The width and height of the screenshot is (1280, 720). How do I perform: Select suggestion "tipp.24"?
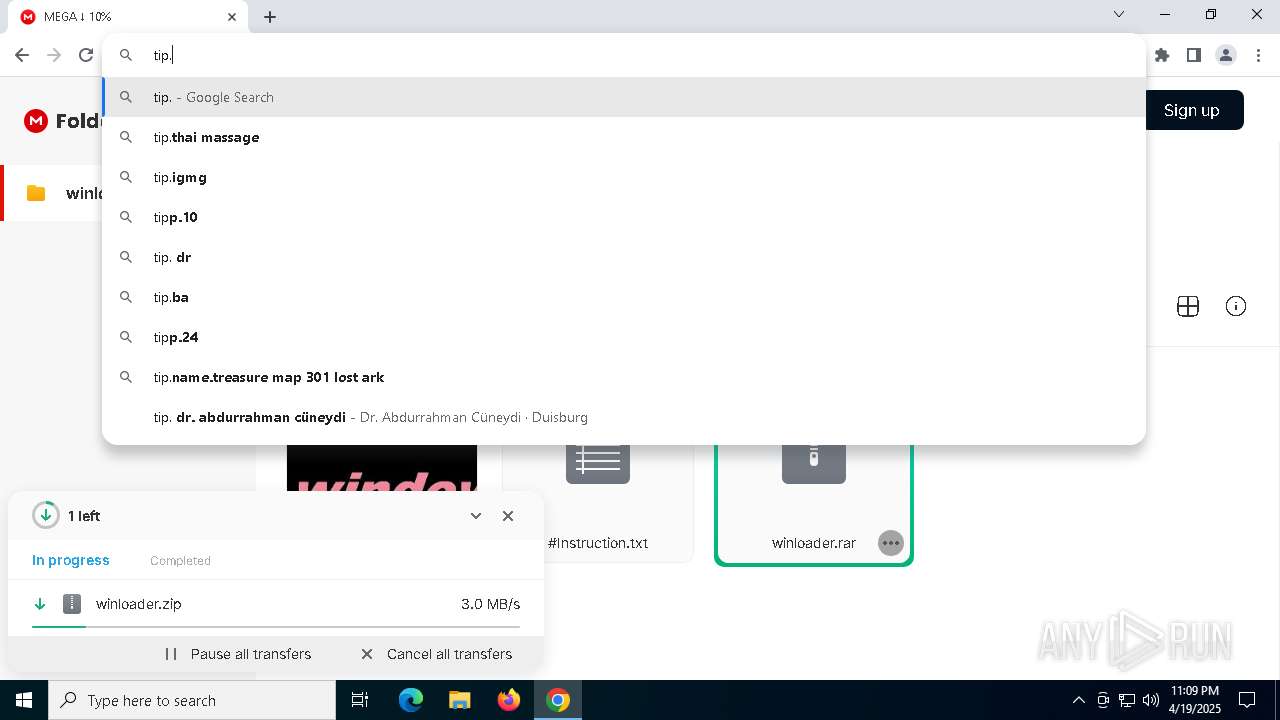(x=624, y=337)
